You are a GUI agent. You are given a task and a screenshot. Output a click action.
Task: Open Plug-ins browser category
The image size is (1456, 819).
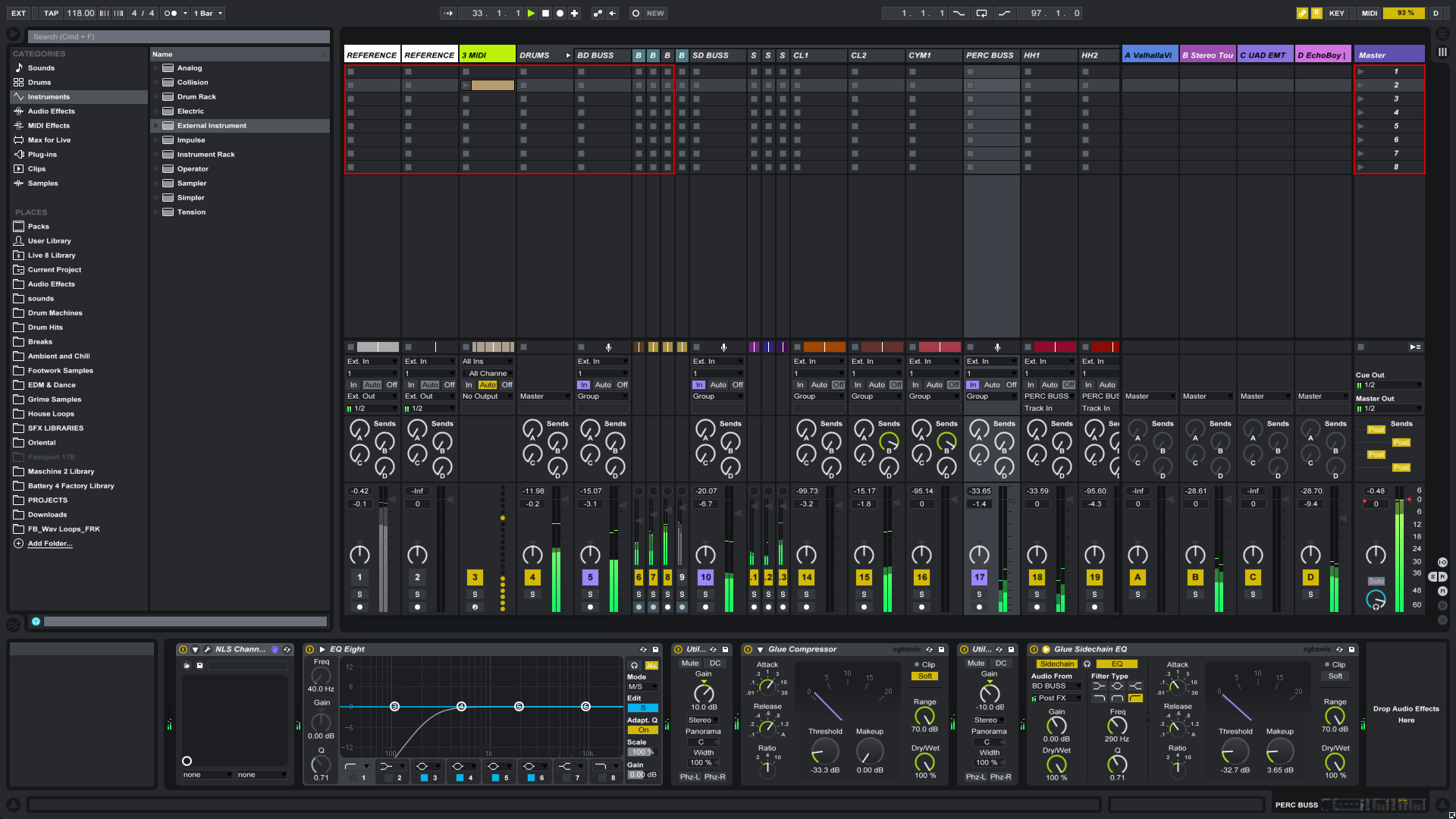pos(42,154)
